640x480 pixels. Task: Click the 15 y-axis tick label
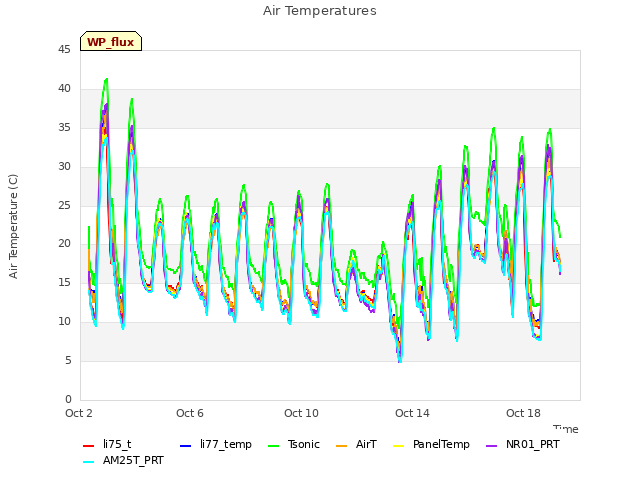(x=64, y=282)
